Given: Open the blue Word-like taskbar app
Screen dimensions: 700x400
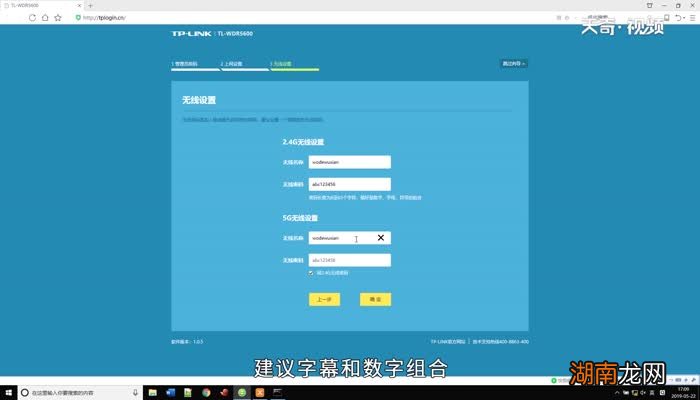Looking at the screenshot, I should pos(171,393).
